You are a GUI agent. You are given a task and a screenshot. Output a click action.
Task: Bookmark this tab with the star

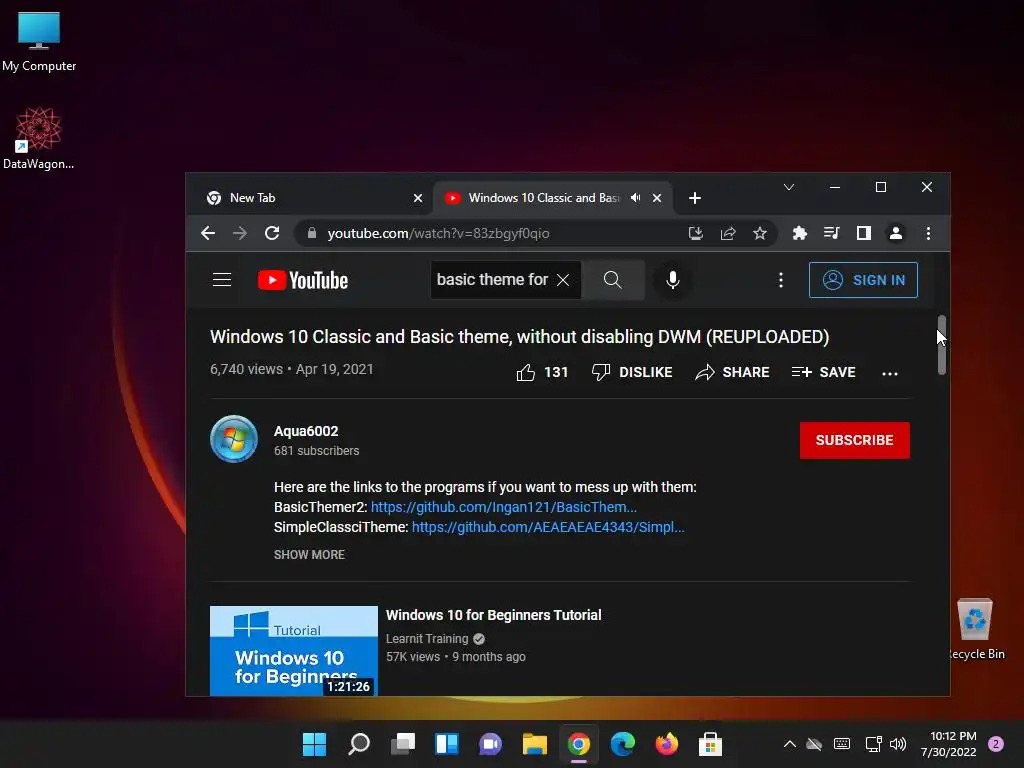[760, 233]
